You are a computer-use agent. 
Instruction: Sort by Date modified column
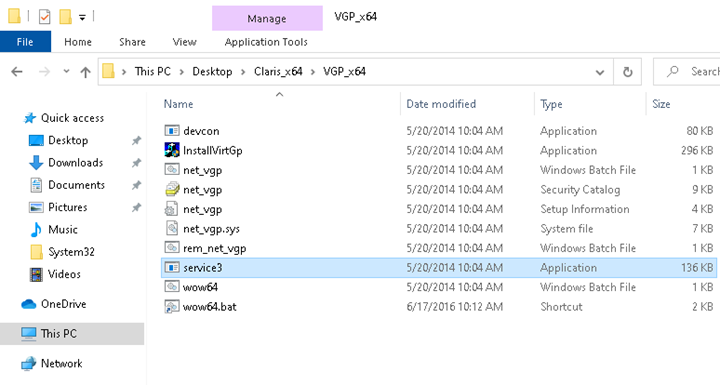pos(441,104)
